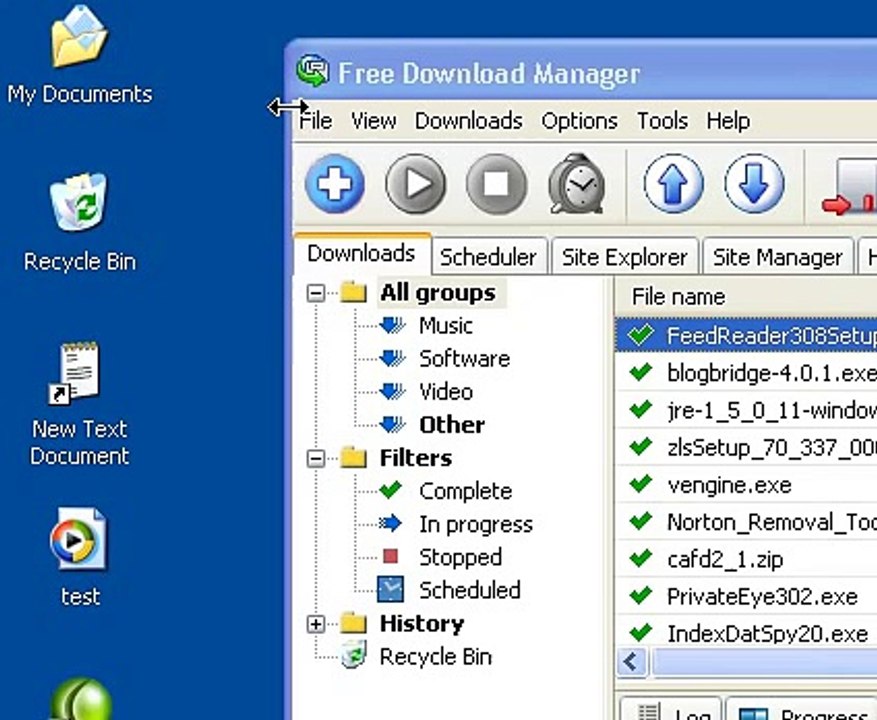
Task: Open My Documents desktop icon
Action: pos(79,36)
